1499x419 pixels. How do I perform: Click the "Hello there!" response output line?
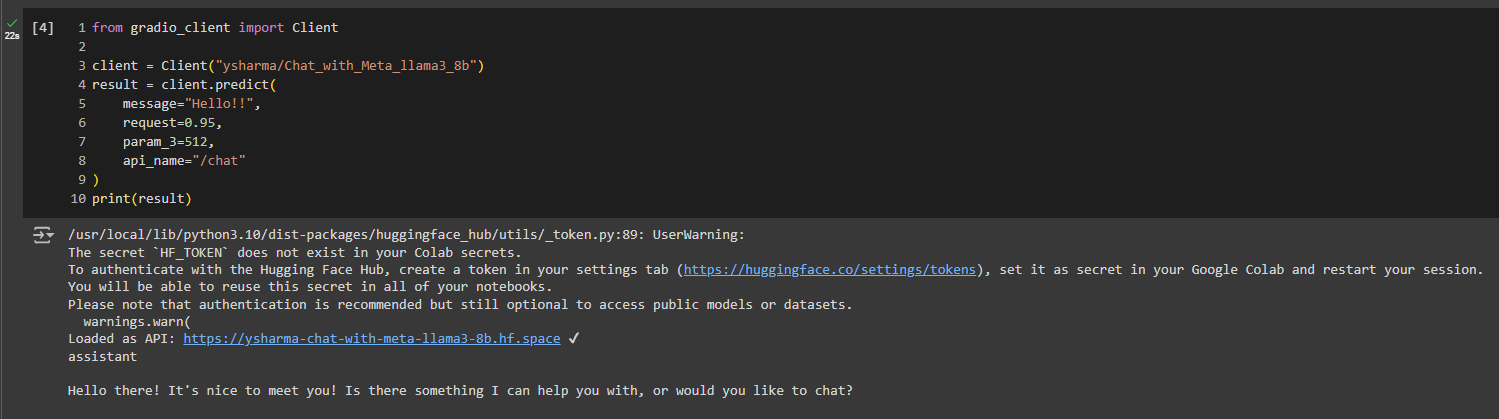point(460,391)
